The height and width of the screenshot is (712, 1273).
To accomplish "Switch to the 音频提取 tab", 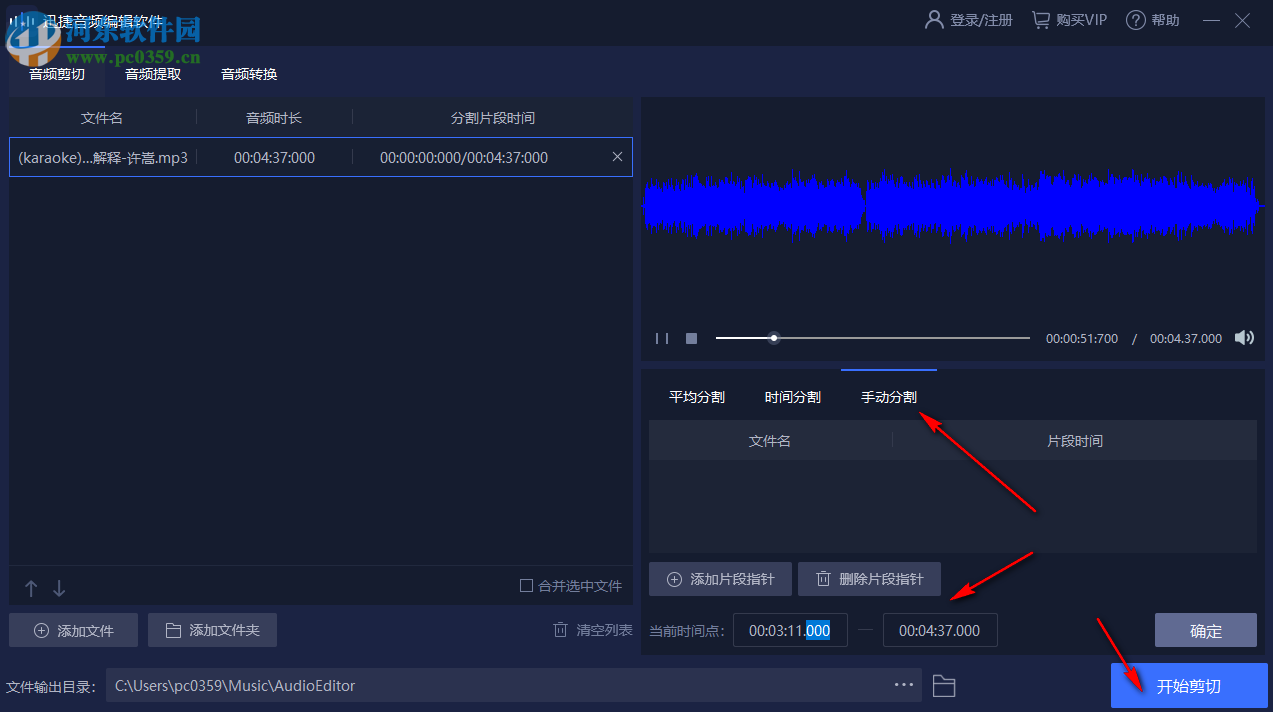I will point(152,73).
